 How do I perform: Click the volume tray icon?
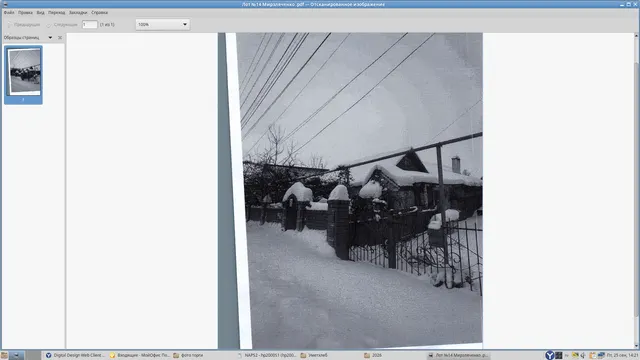[583, 356]
